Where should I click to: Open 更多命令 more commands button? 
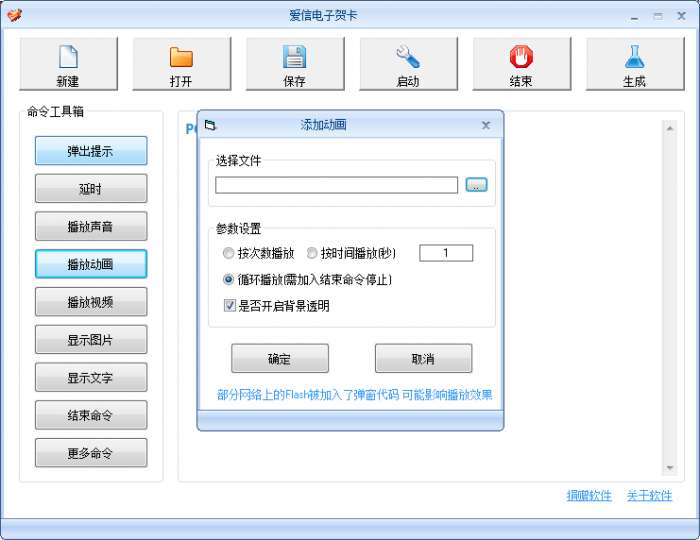point(91,453)
